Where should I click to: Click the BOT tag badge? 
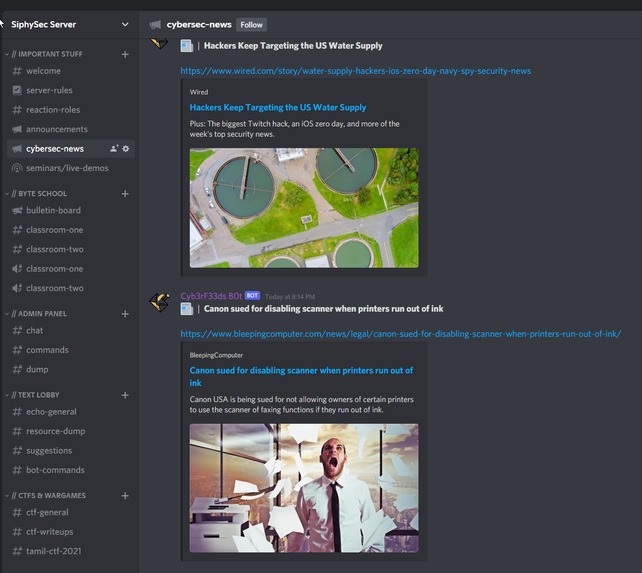(252, 296)
